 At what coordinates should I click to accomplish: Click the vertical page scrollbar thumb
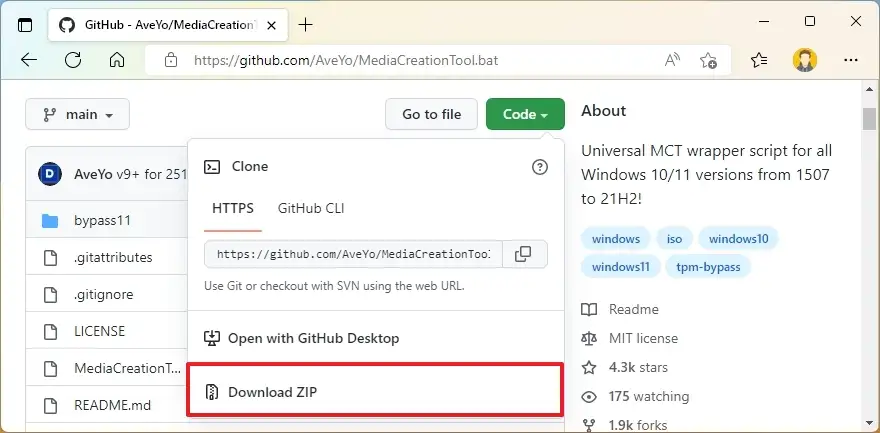tap(869, 119)
